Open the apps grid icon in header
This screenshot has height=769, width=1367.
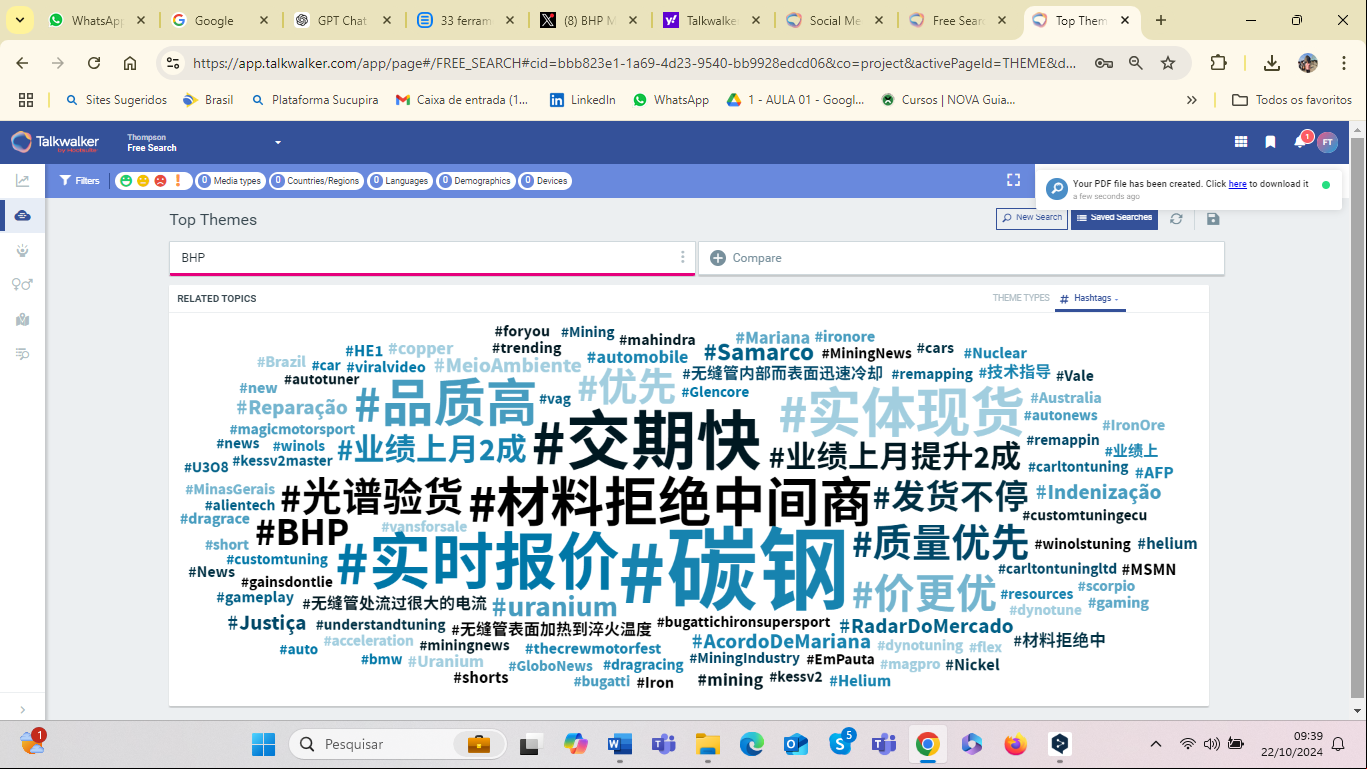(x=1241, y=142)
